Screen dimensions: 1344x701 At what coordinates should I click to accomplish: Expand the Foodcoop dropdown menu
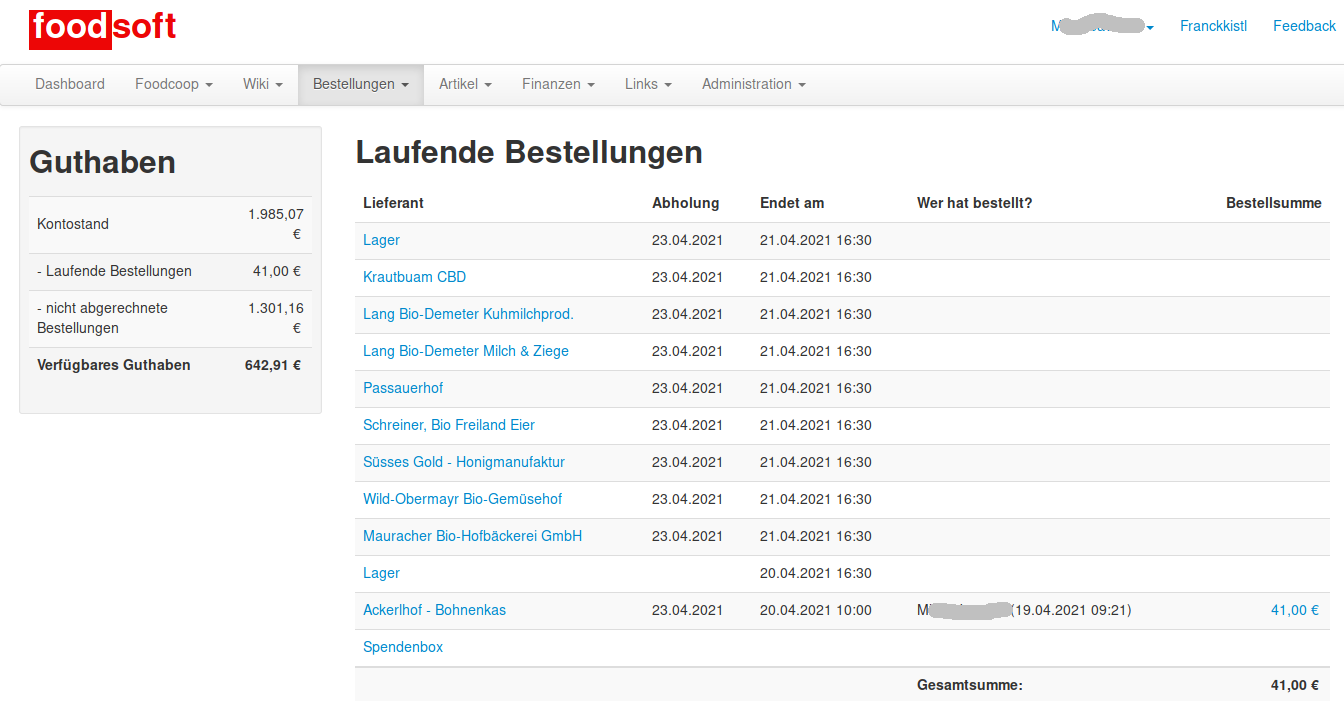(174, 84)
